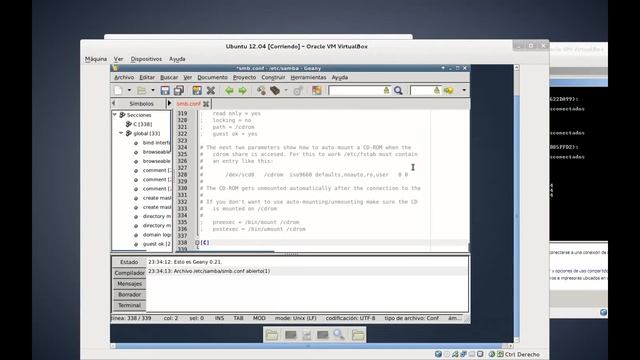Open VirtualBox's Máquina menu
The width and height of the screenshot is (640, 360).
96,59
